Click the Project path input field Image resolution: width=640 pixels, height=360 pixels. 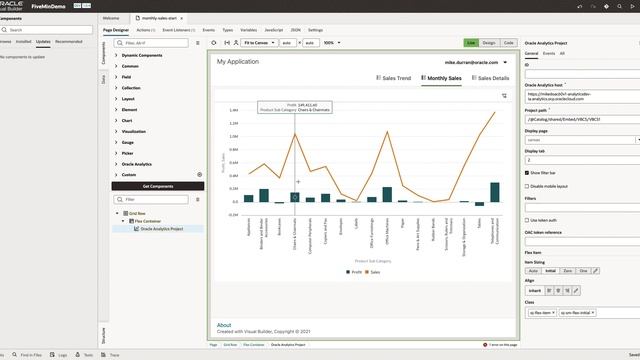[x=582, y=120]
